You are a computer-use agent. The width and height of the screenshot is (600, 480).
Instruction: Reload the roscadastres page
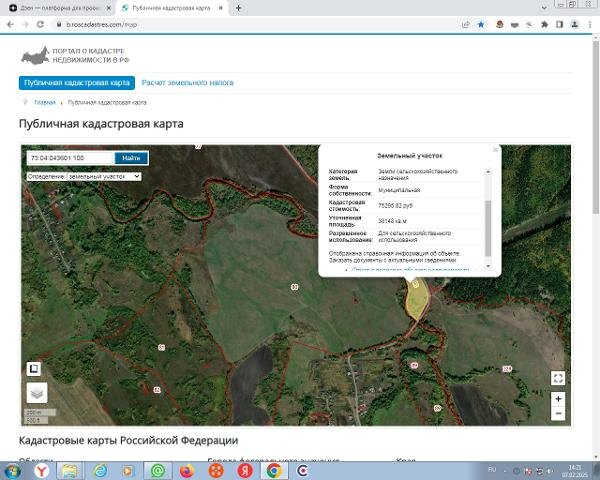pos(40,24)
